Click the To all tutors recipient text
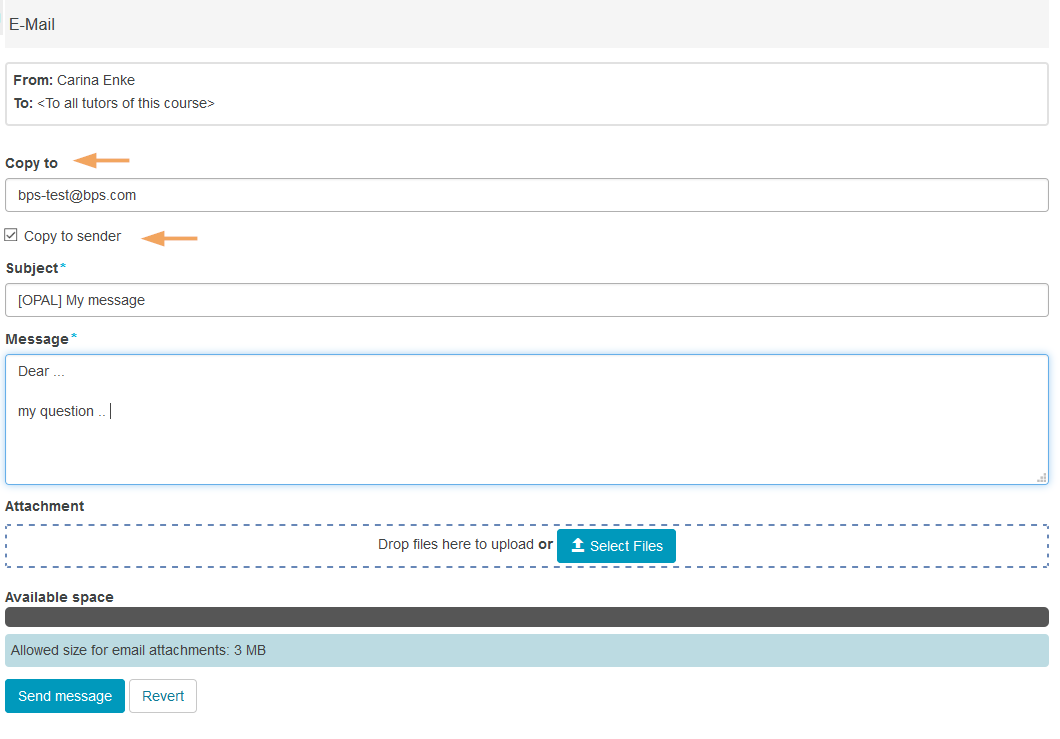This screenshot has width=1060, height=739. tap(126, 103)
